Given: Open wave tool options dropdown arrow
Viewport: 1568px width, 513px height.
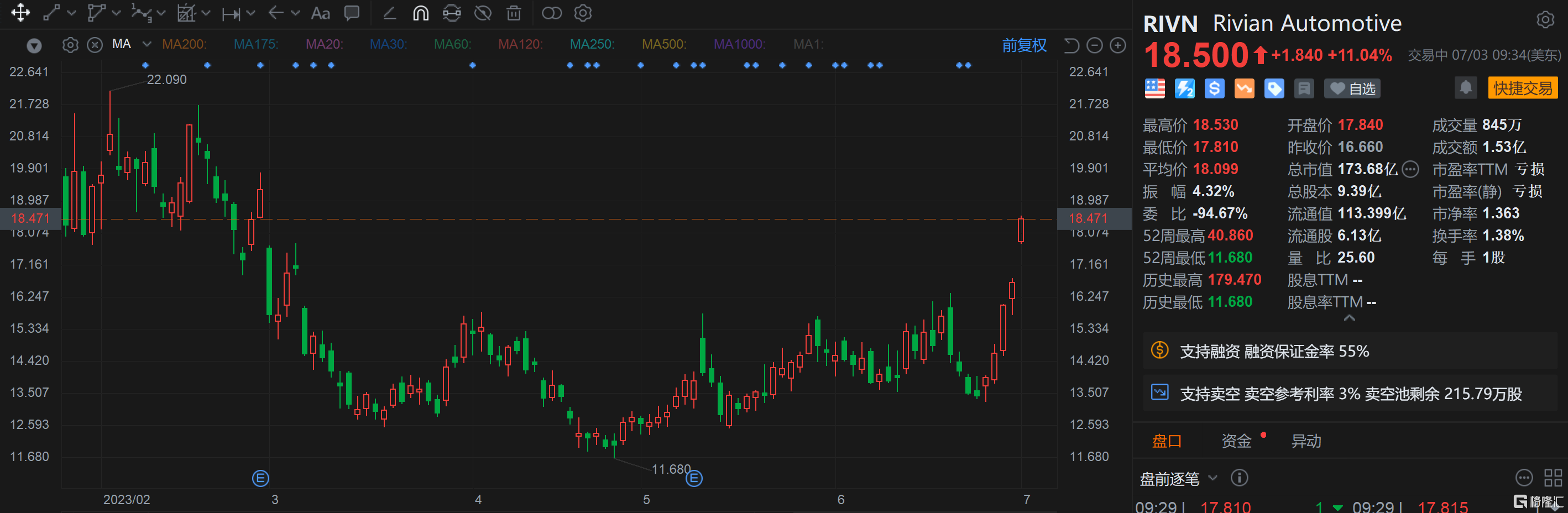Looking at the screenshot, I should [161, 13].
